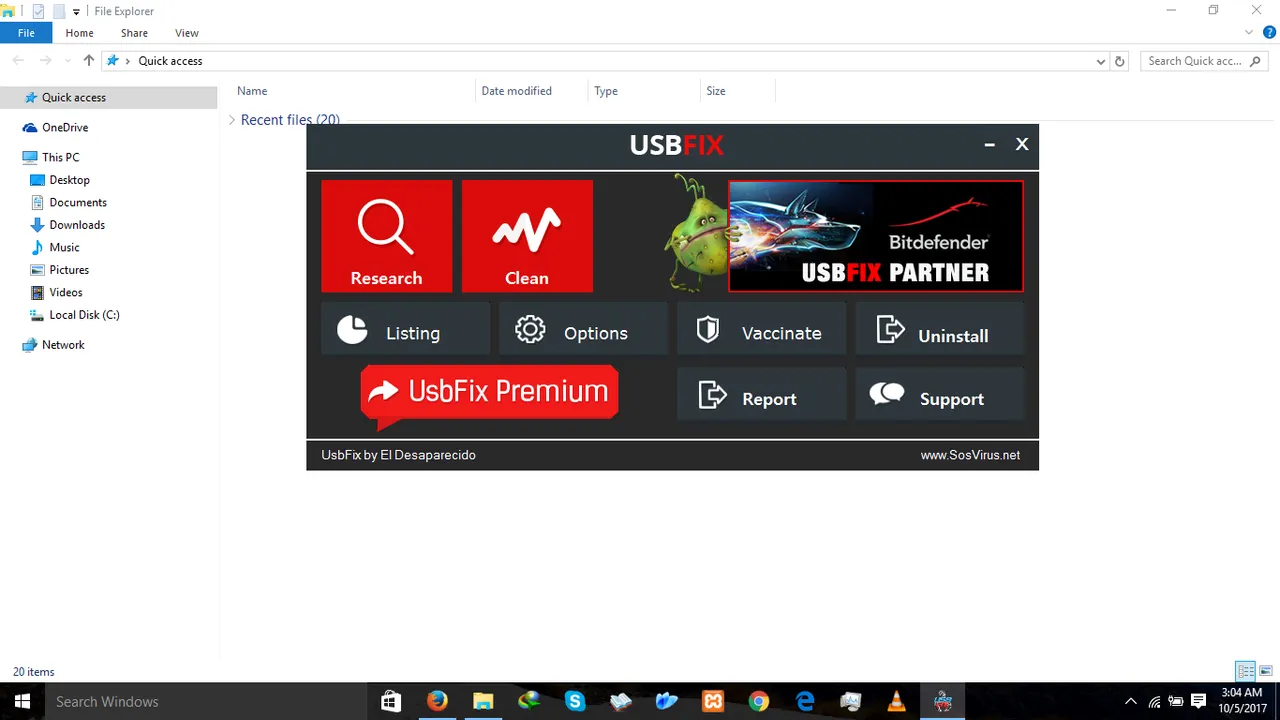
Task: Go up one folder level
Action: tap(89, 61)
